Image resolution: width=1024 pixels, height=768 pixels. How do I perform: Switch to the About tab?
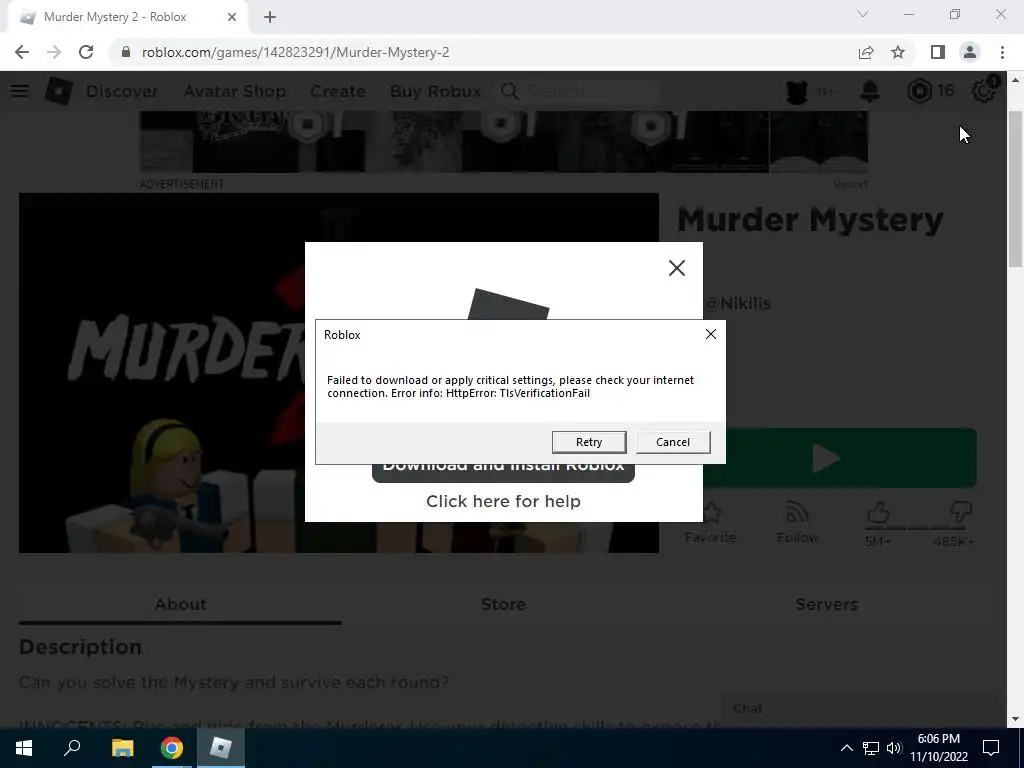click(x=180, y=605)
